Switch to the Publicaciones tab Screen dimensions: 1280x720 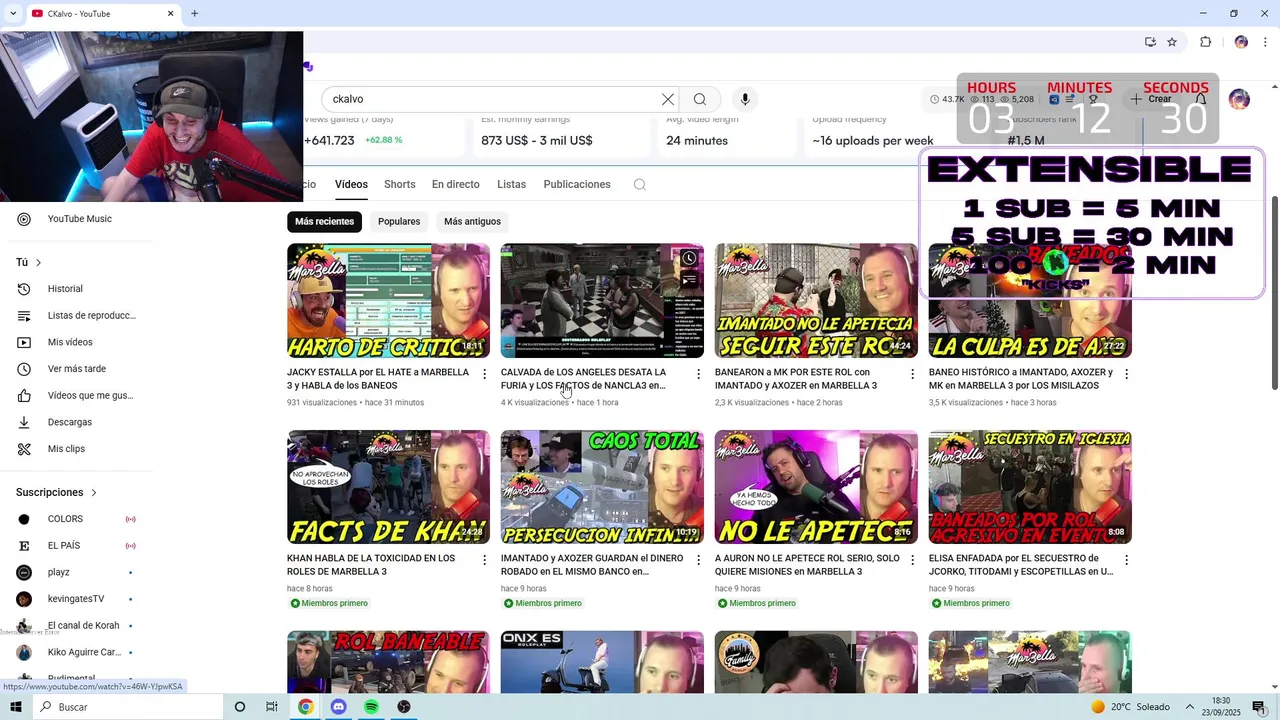[x=577, y=185]
